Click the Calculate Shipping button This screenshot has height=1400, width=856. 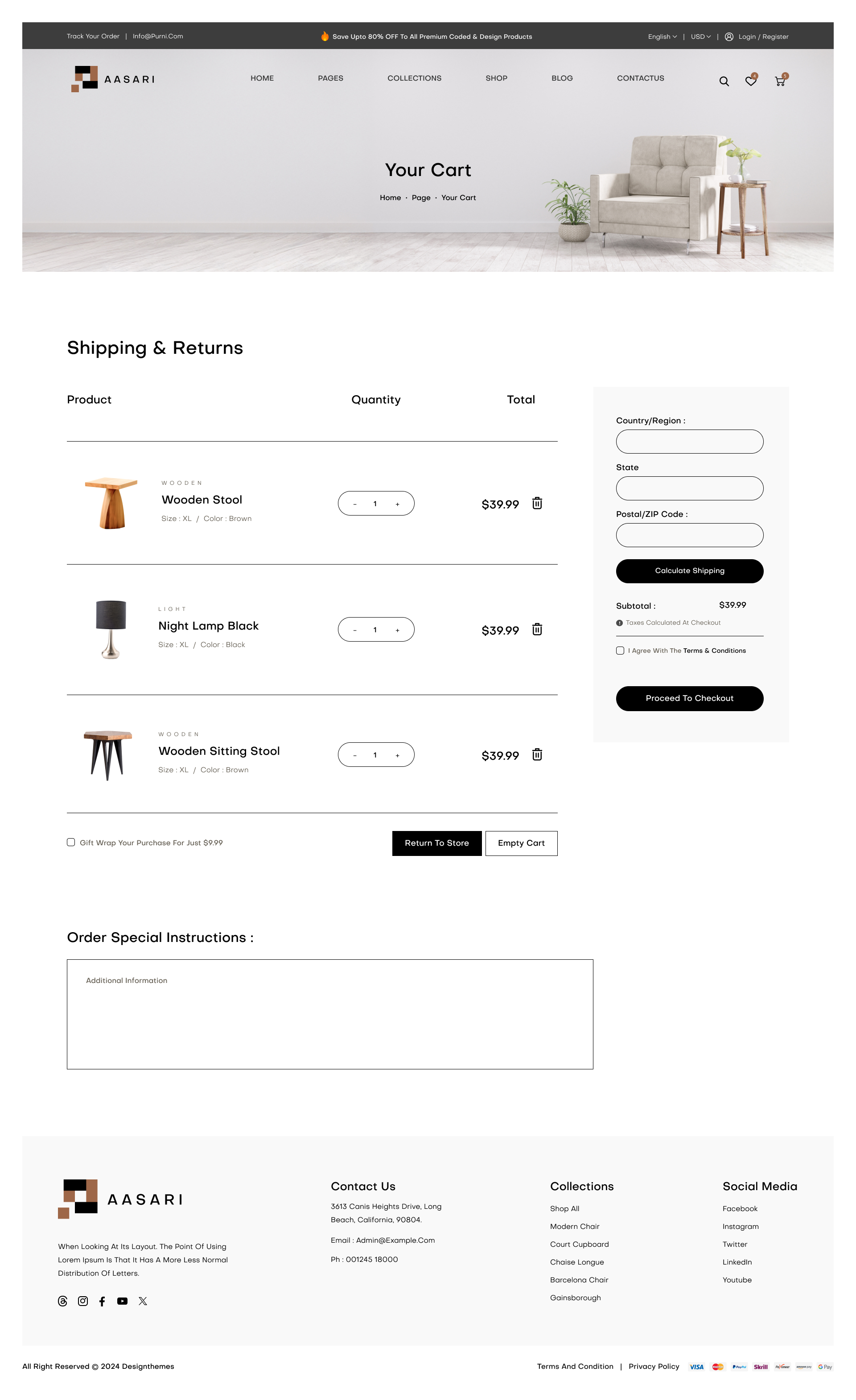coord(689,571)
